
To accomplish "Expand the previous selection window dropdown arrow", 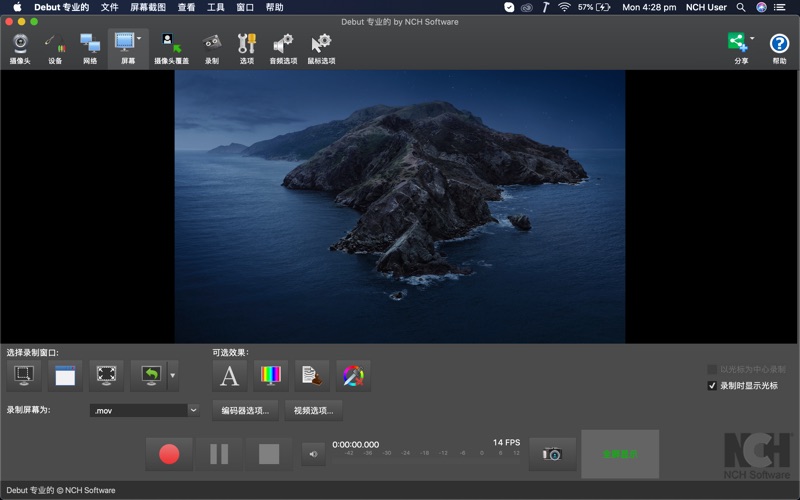I will point(173,376).
